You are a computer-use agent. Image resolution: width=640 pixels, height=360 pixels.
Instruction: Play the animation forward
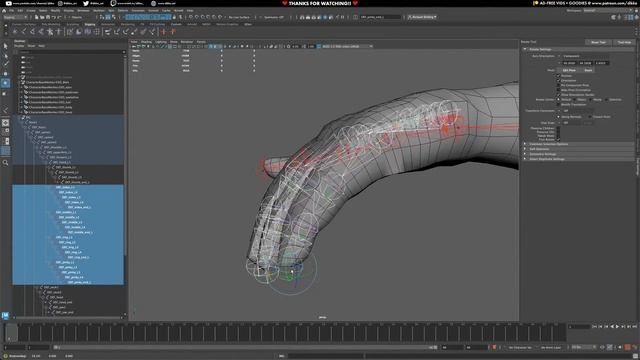(617, 327)
